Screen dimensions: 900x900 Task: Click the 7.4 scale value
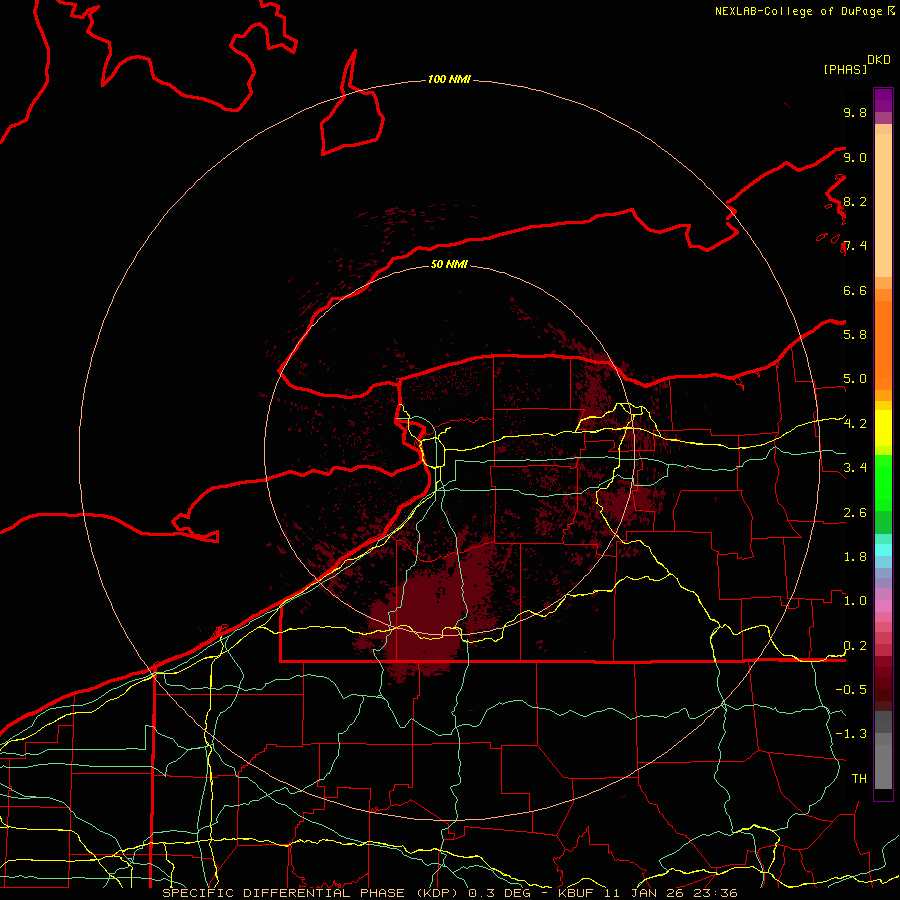tap(855, 246)
